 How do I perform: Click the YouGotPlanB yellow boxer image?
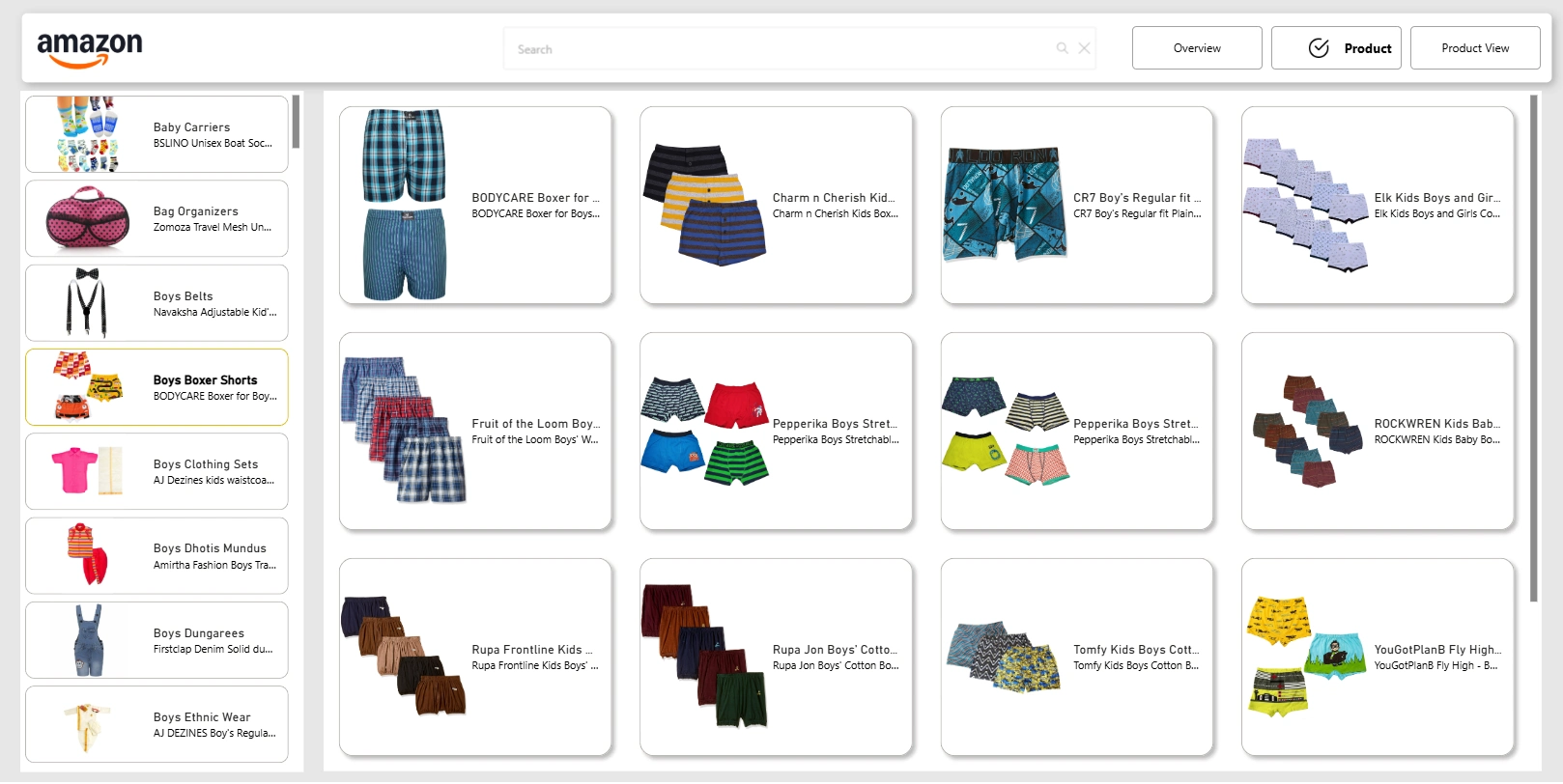pos(1307,658)
